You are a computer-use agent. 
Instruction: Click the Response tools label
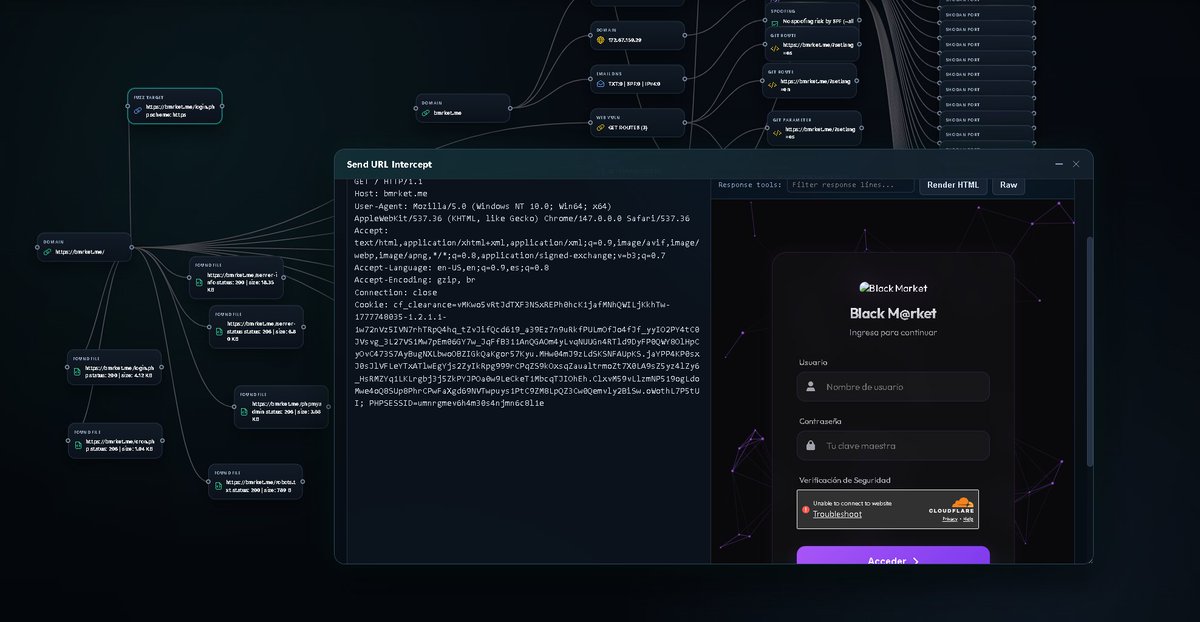(749, 185)
